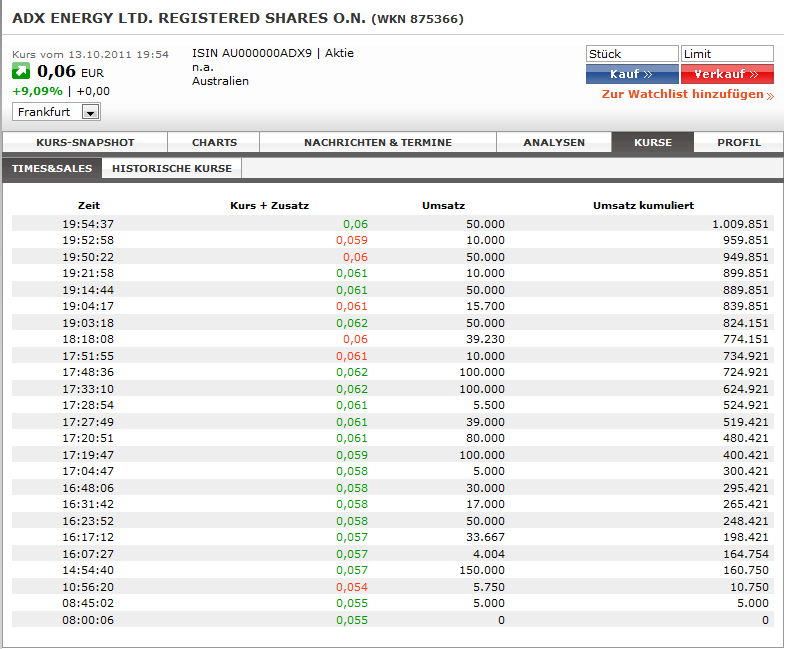The image size is (787, 649).
Task: Select the time 17:33:10 cell
Action: (x=88, y=389)
